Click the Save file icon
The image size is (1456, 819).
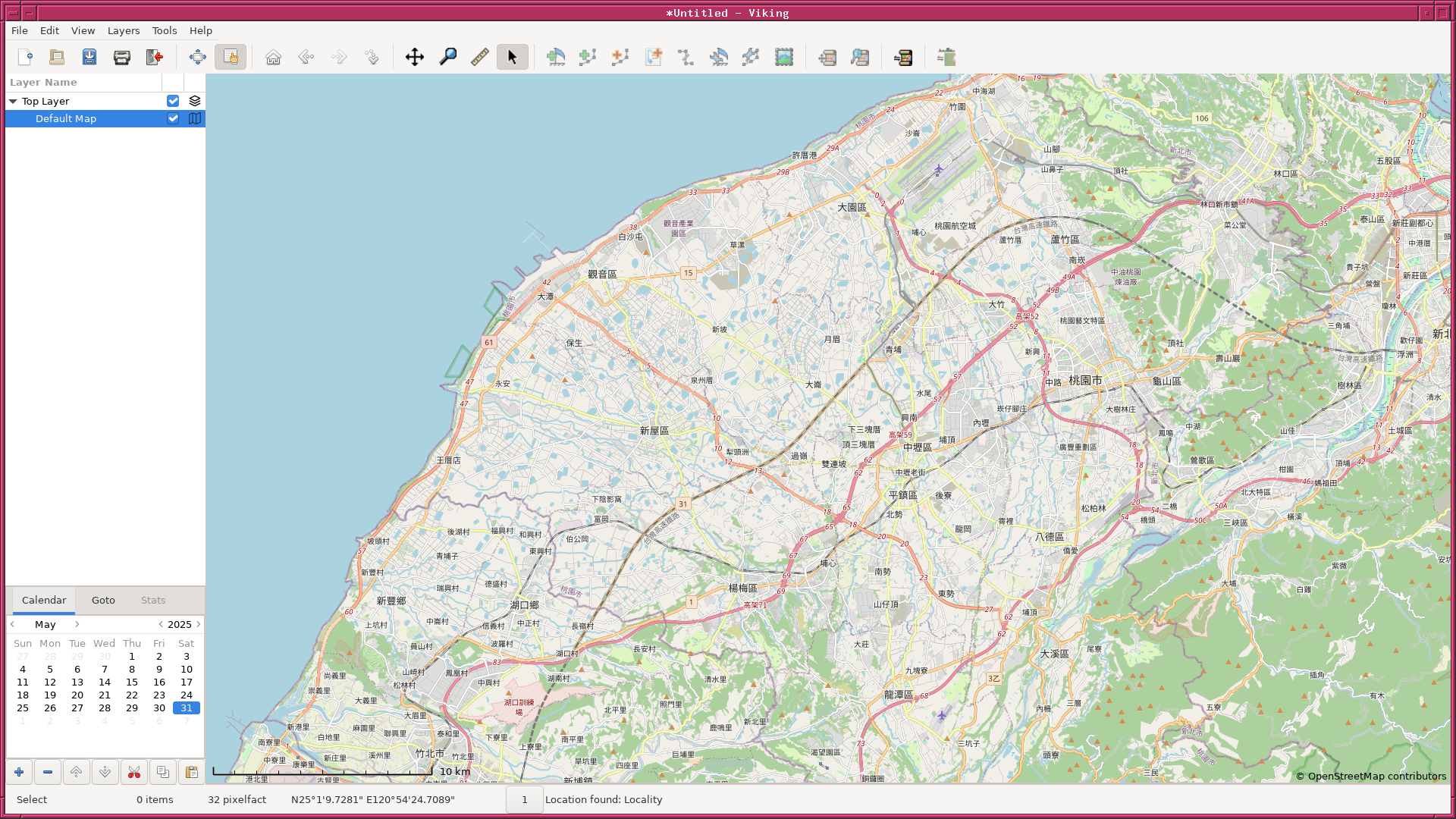coord(89,57)
